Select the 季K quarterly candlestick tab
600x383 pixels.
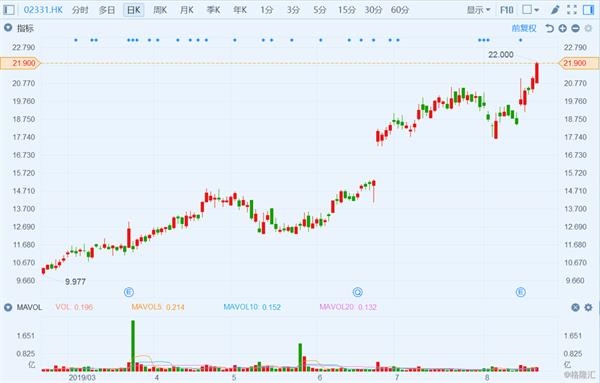tap(214, 10)
